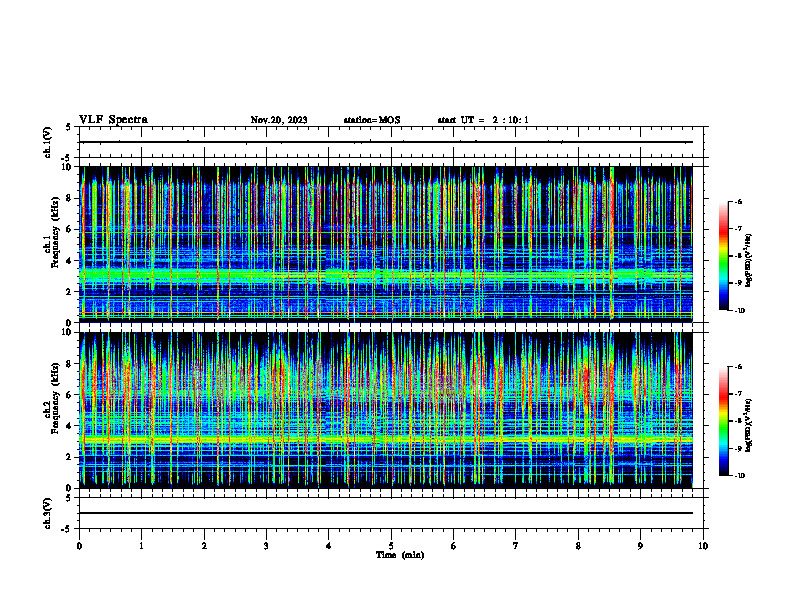
Task: Click time axis tick label "3"
Action: [266, 546]
